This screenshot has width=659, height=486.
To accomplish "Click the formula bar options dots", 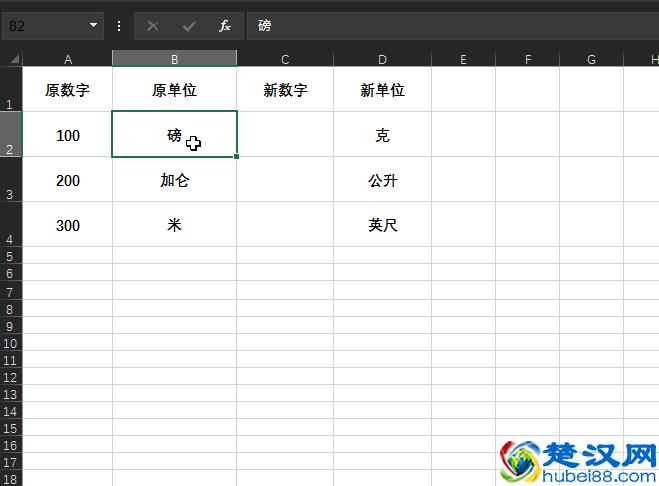I will tap(119, 26).
